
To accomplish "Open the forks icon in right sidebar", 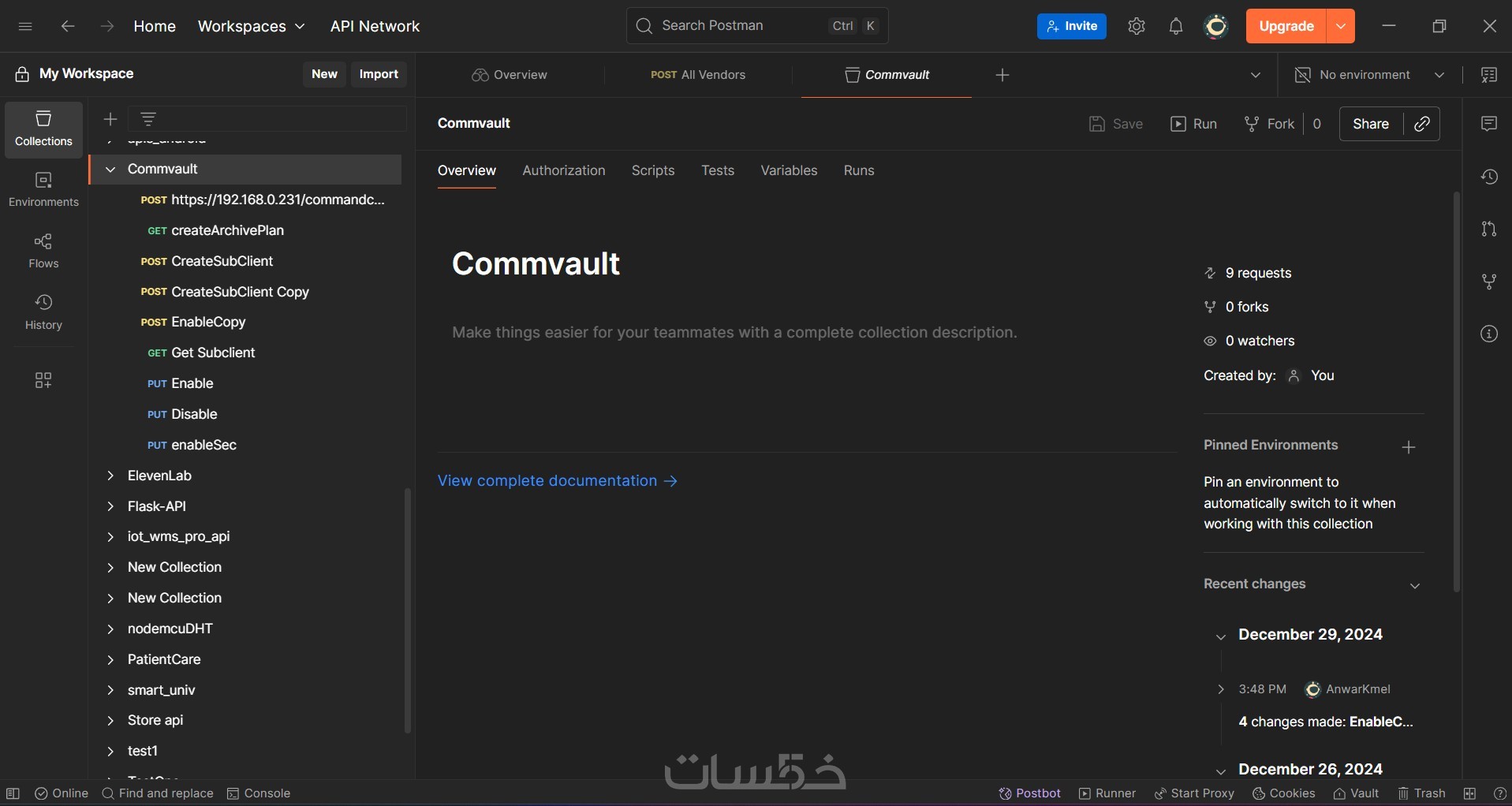I will pos(1489,282).
